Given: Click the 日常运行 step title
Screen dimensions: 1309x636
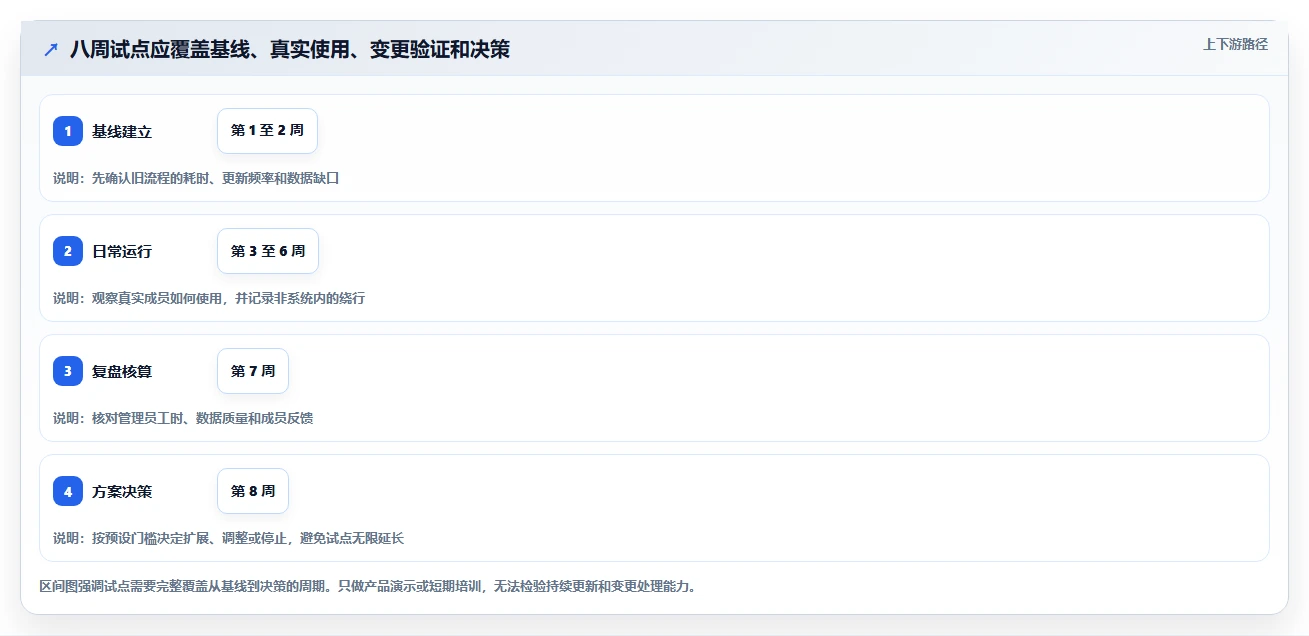Looking at the screenshot, I should tap(122, 252).
